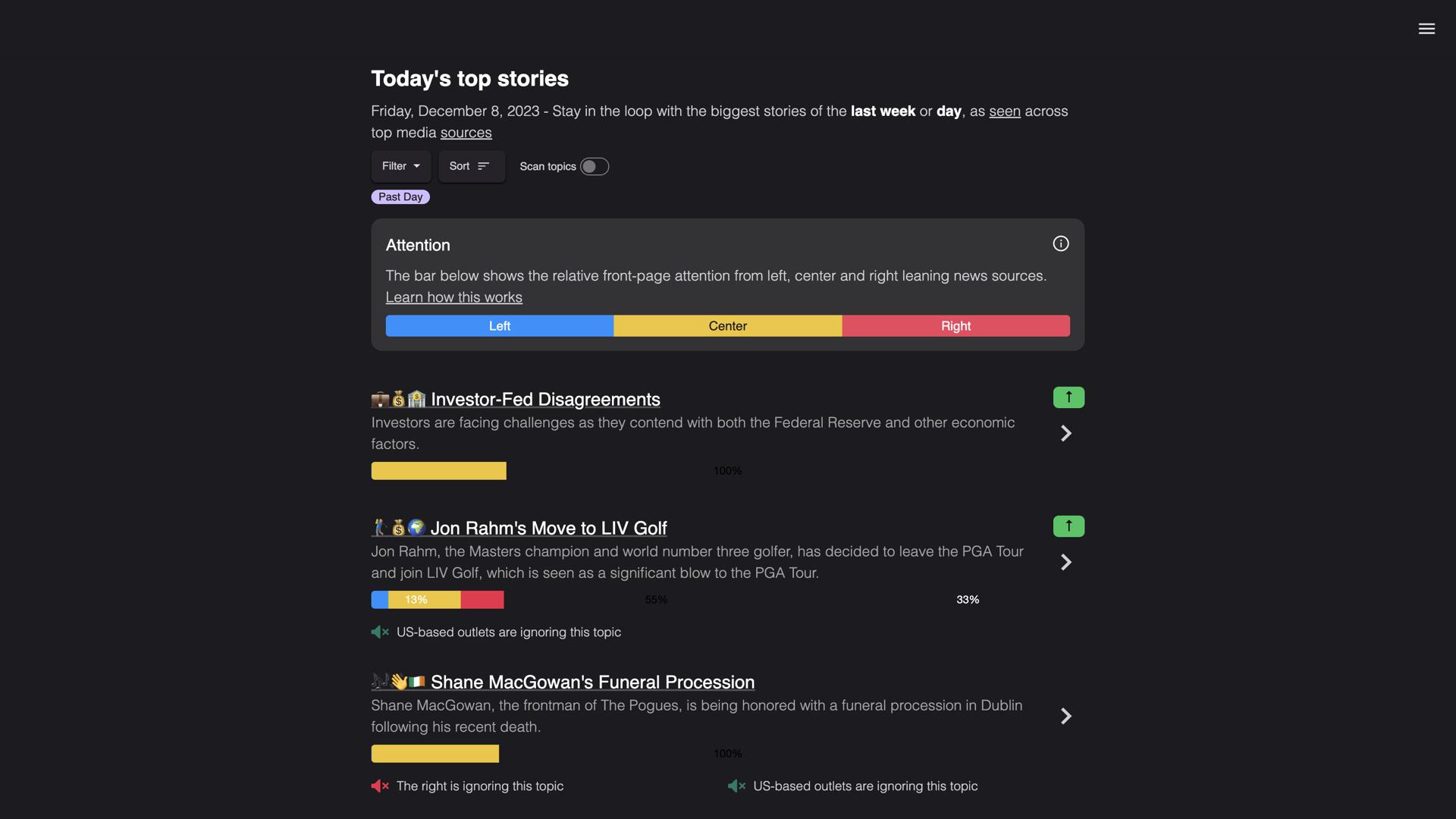Open Shane MacGowan's Funeral Procession headline

(592, 682)
